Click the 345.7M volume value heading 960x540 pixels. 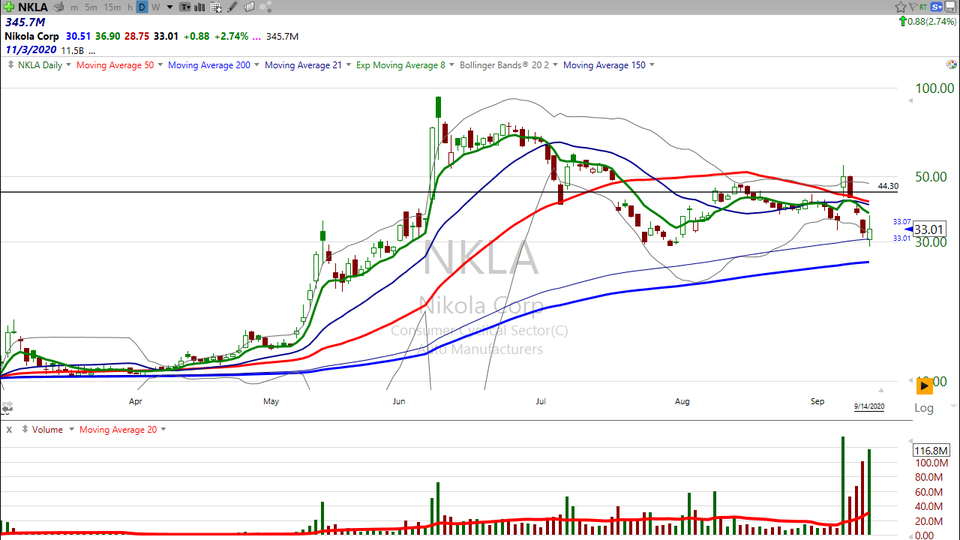(x=25, y=22)
